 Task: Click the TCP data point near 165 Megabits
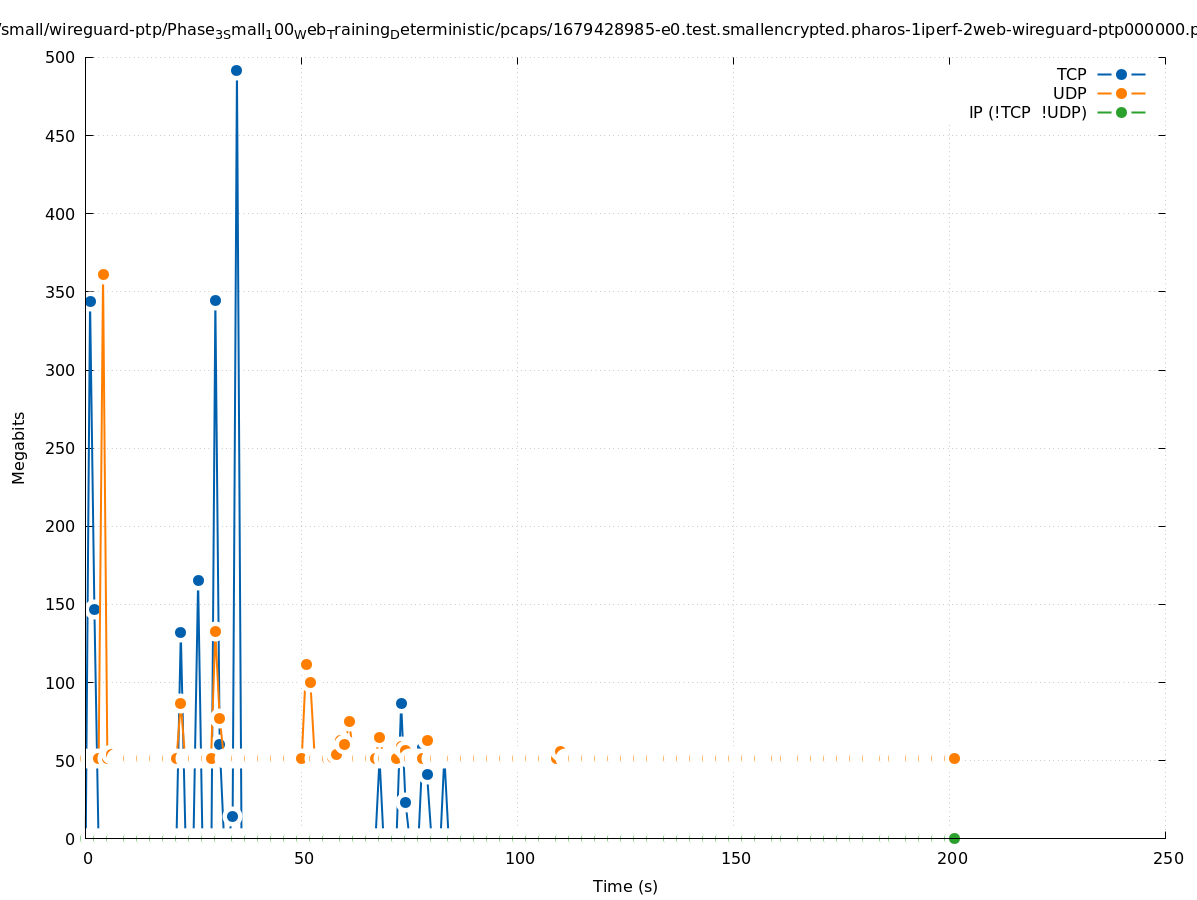(198, 580)
